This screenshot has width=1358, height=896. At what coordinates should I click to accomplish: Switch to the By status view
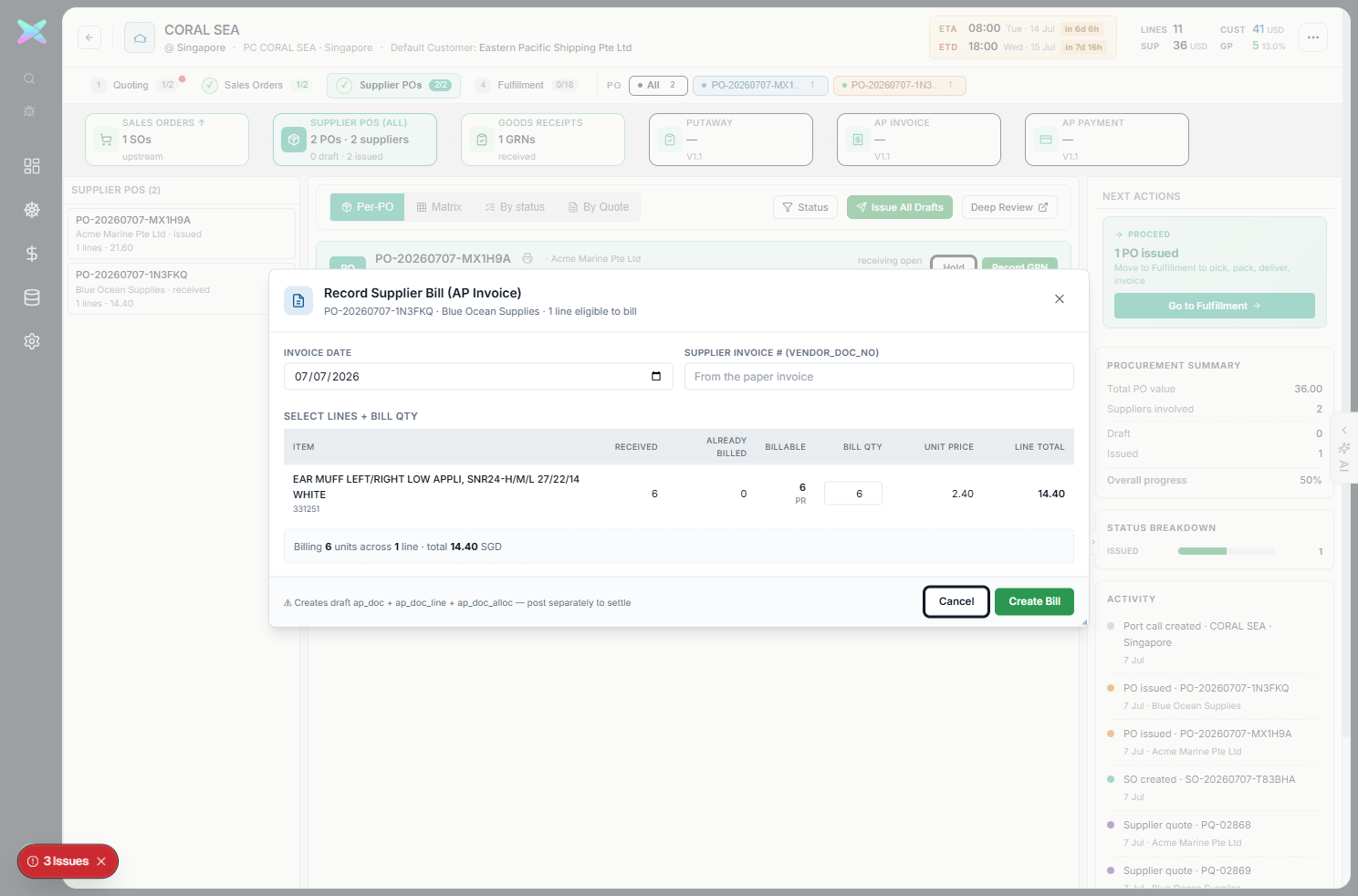point(515,207)
